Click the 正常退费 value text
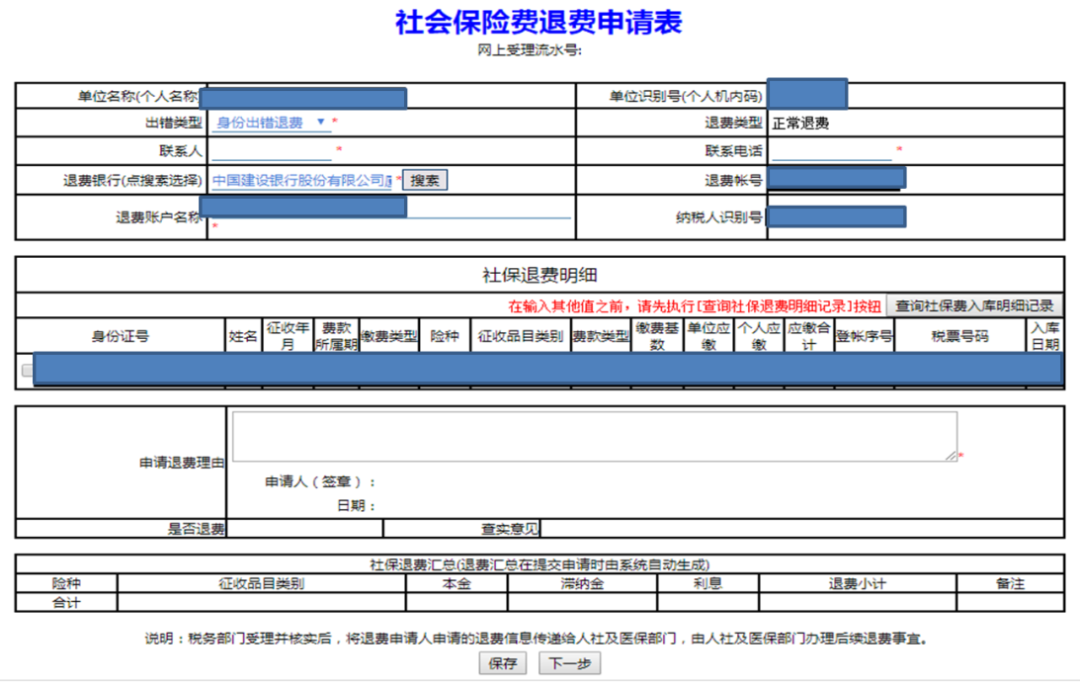1080x687 pixels. click(x=800, y=123)
